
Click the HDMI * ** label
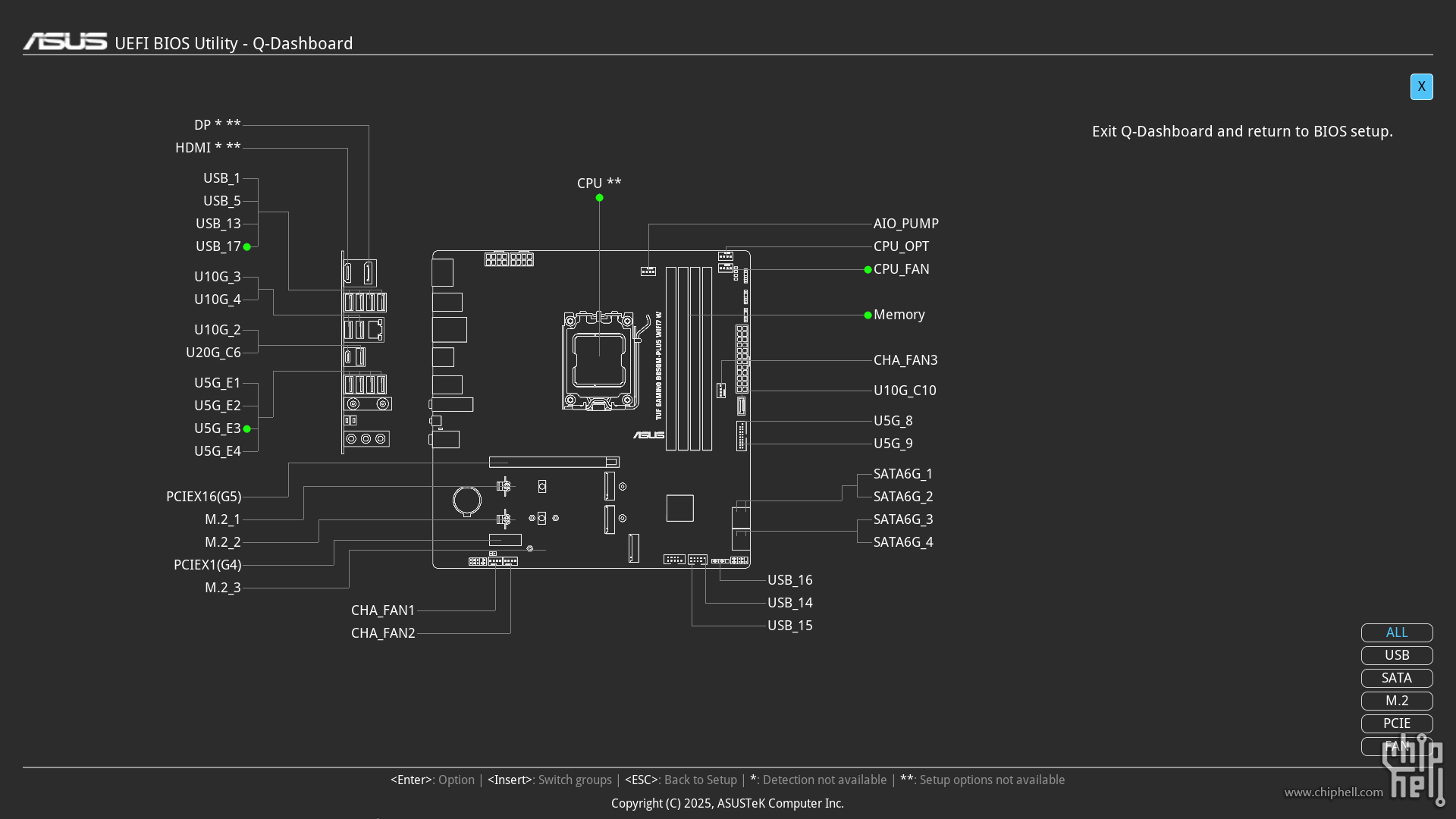208,148
